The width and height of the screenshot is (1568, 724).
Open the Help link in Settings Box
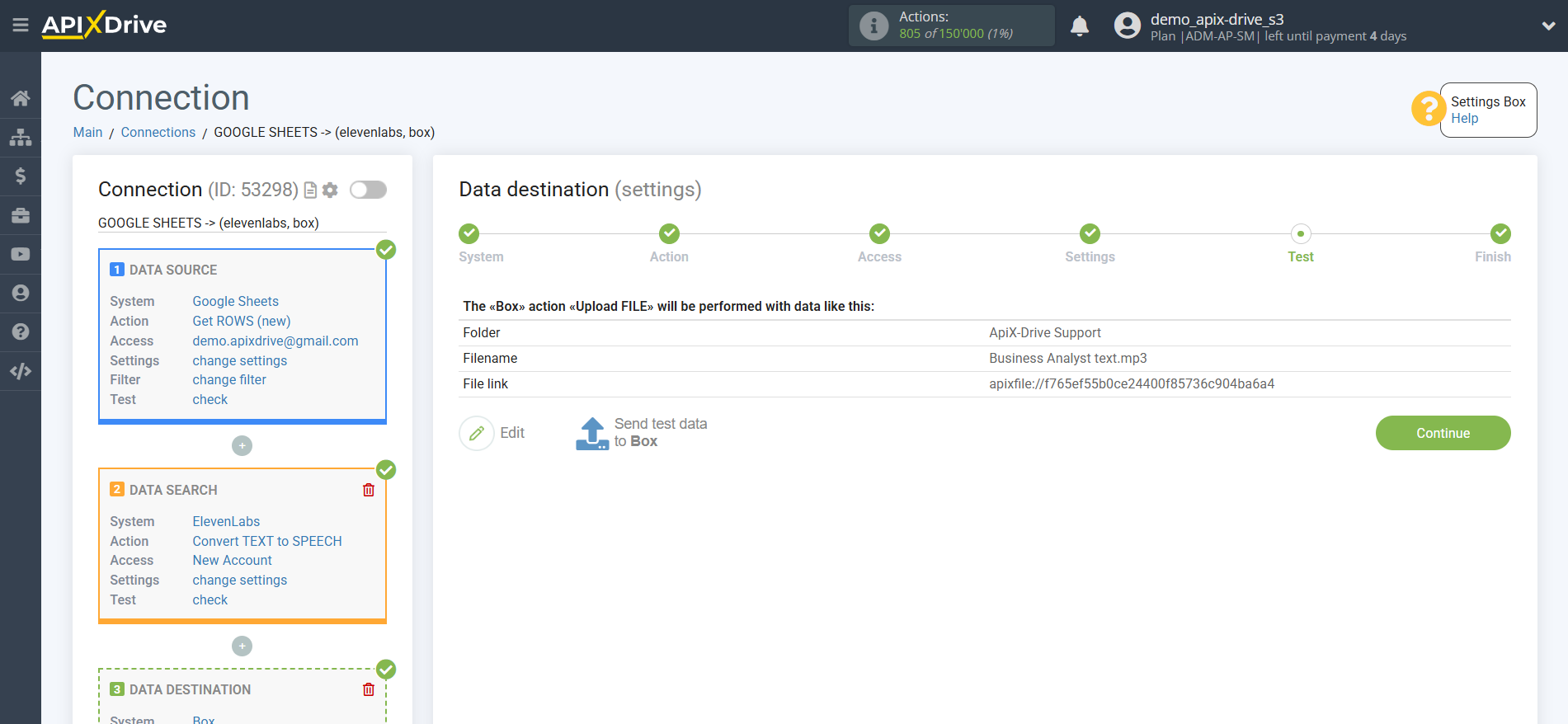pos(1464,119)
